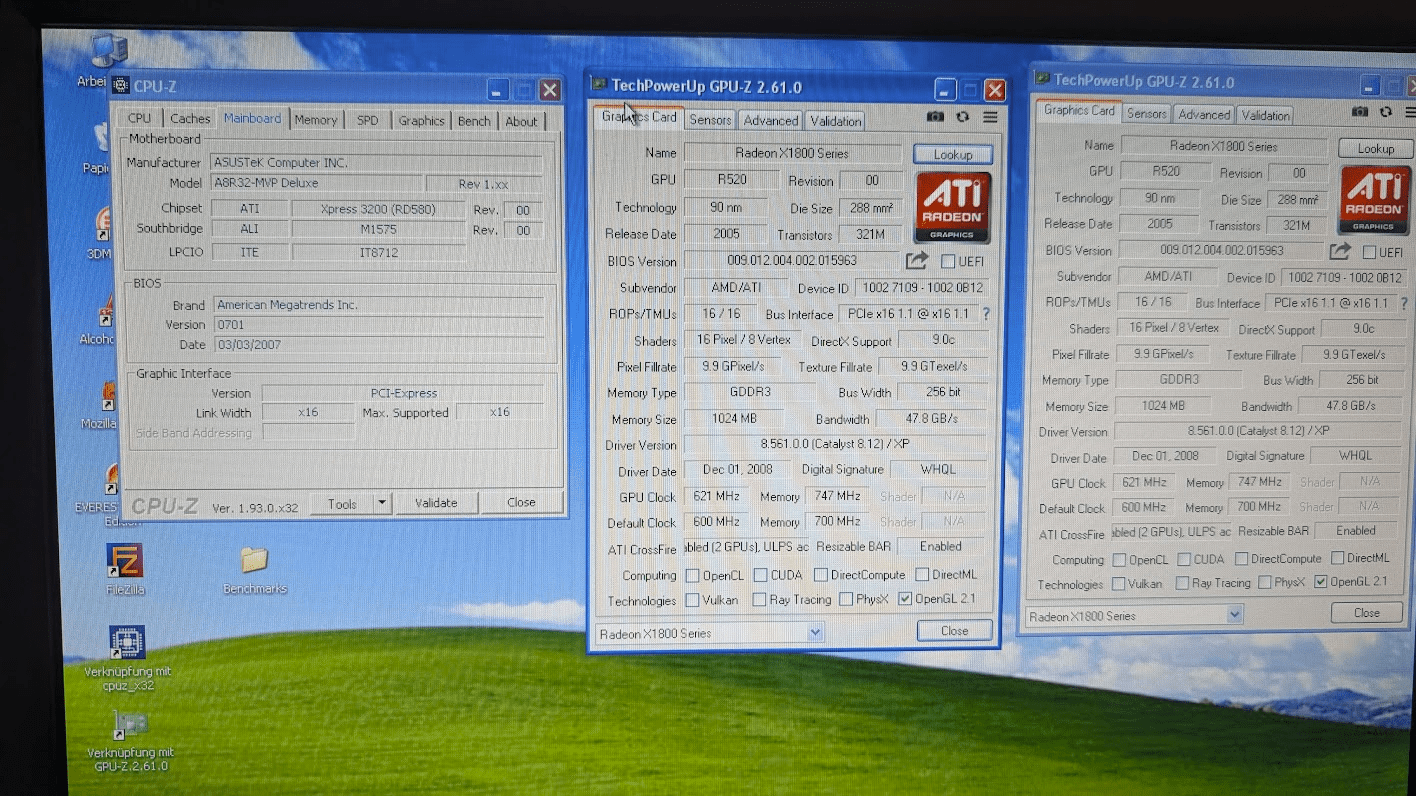Image resolution: width=1416 pixels, height=796 pixels.
Task: Click the screenshot camera icon in right-hand GPU-Z window
Action: point(1360,112)
